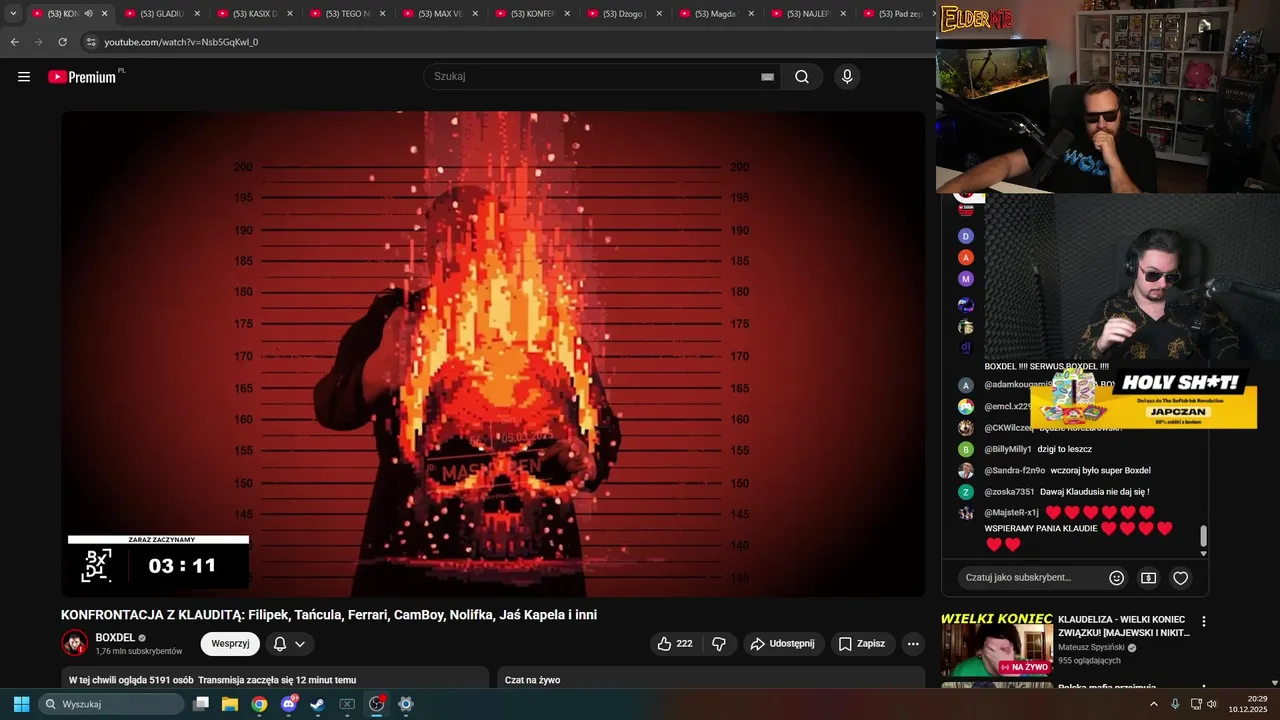
Task: Click @Sandra-f2n9o chat author
Action: [x=1014, y=471]
